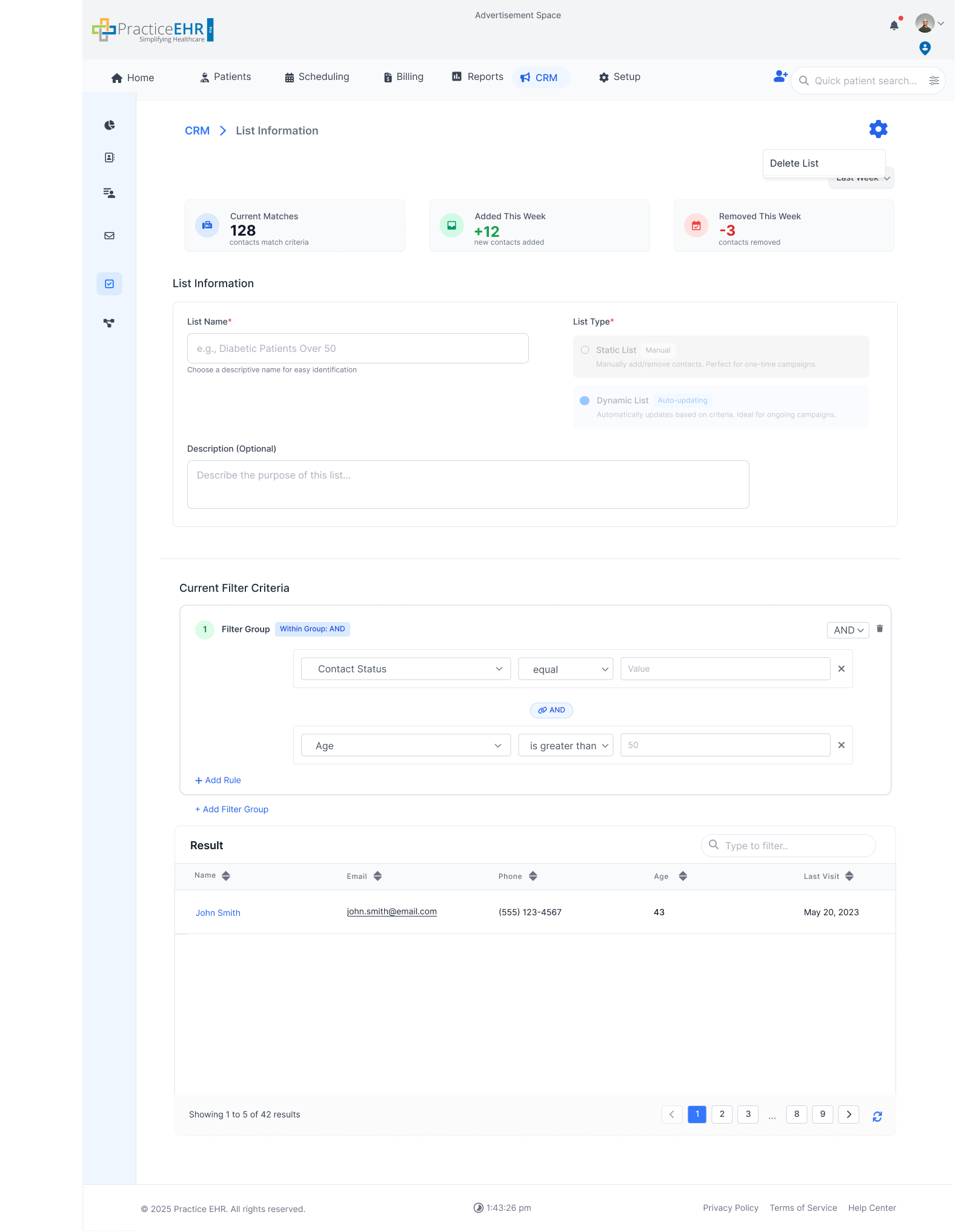Click the add patient icon

coord(780,77)
